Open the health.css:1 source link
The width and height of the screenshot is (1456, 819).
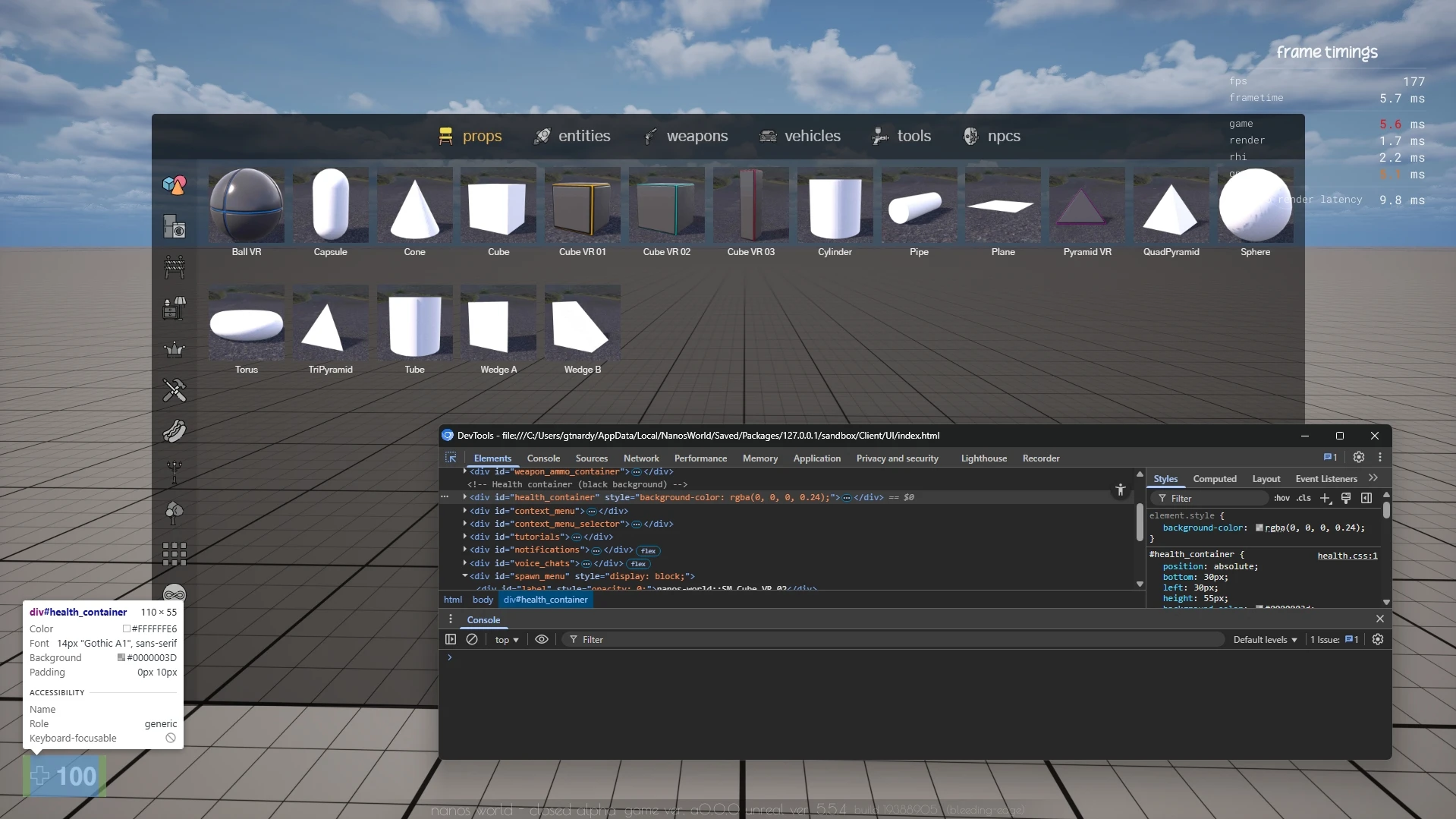[1348, 556]
